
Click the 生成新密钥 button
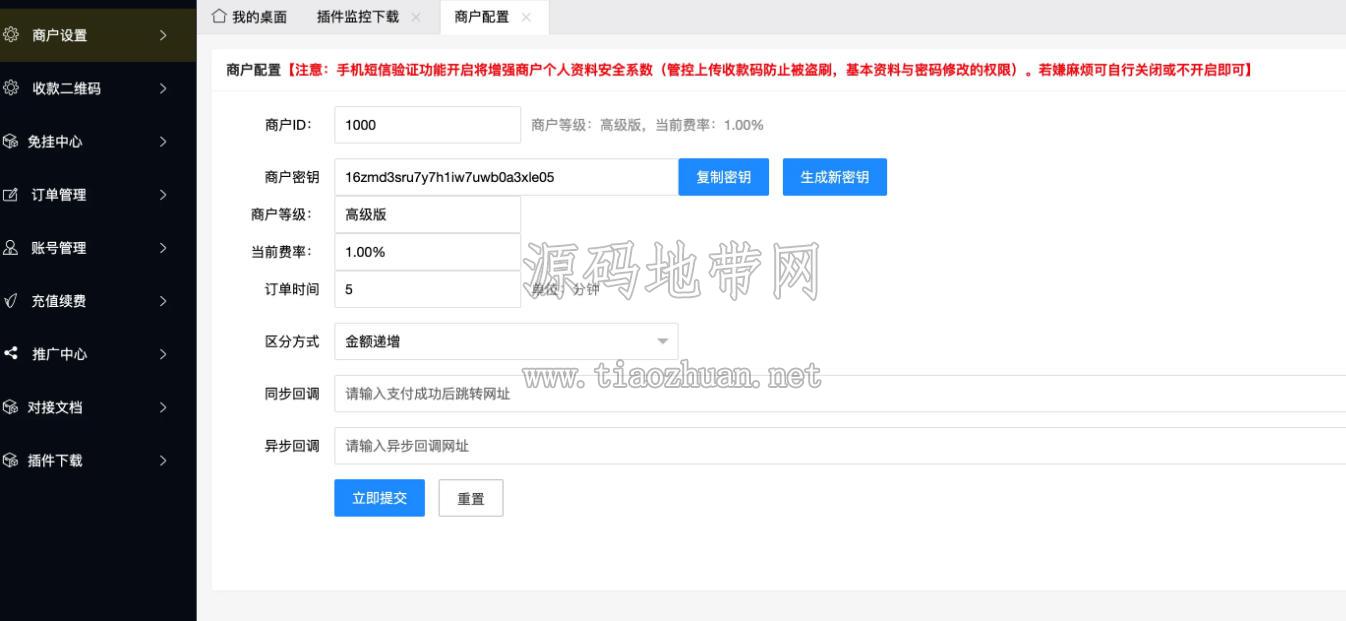835,177
